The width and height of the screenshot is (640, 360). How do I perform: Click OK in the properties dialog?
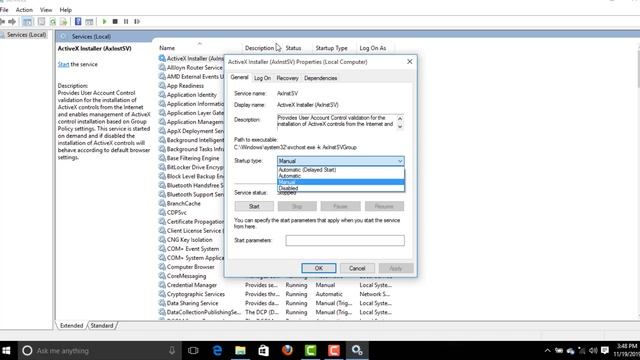pos(319,268)
